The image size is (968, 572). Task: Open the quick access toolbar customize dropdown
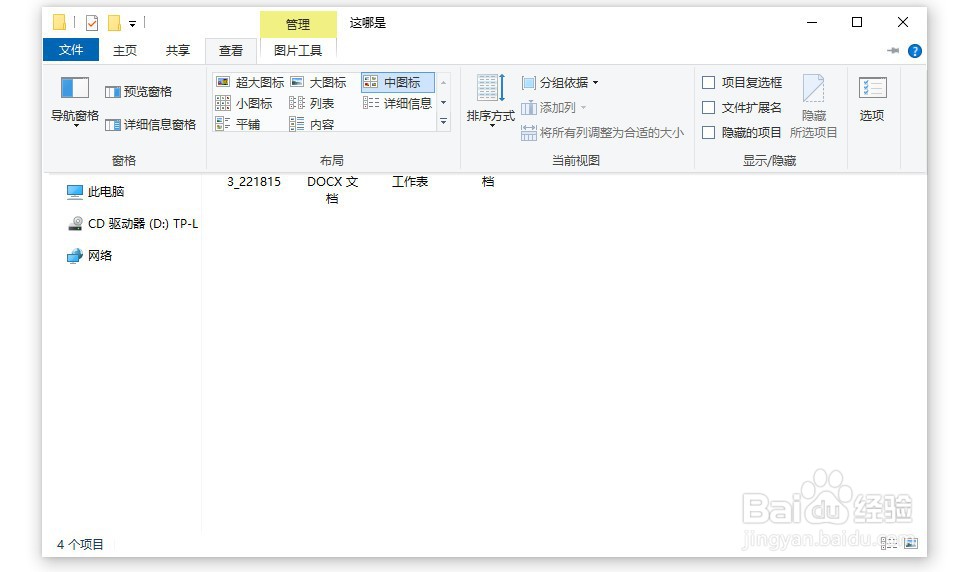[x=132, y=24]
